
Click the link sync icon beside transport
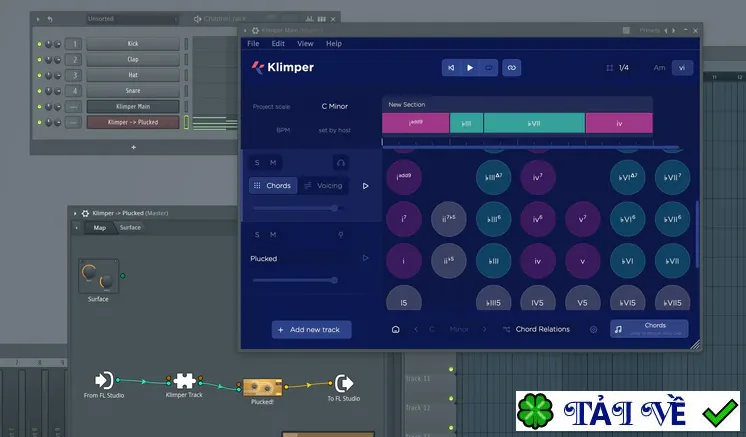pyautogui.click(x=511, y=68)
